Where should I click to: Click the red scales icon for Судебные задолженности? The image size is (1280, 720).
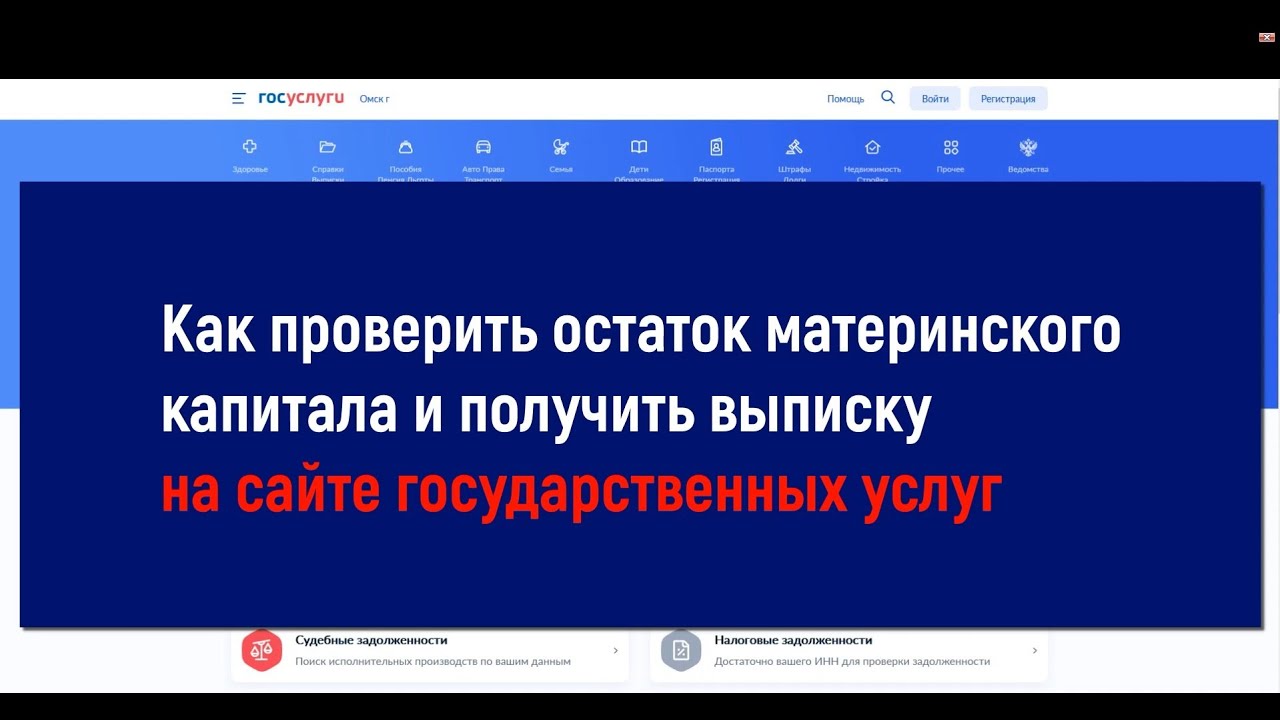point(262,650)
